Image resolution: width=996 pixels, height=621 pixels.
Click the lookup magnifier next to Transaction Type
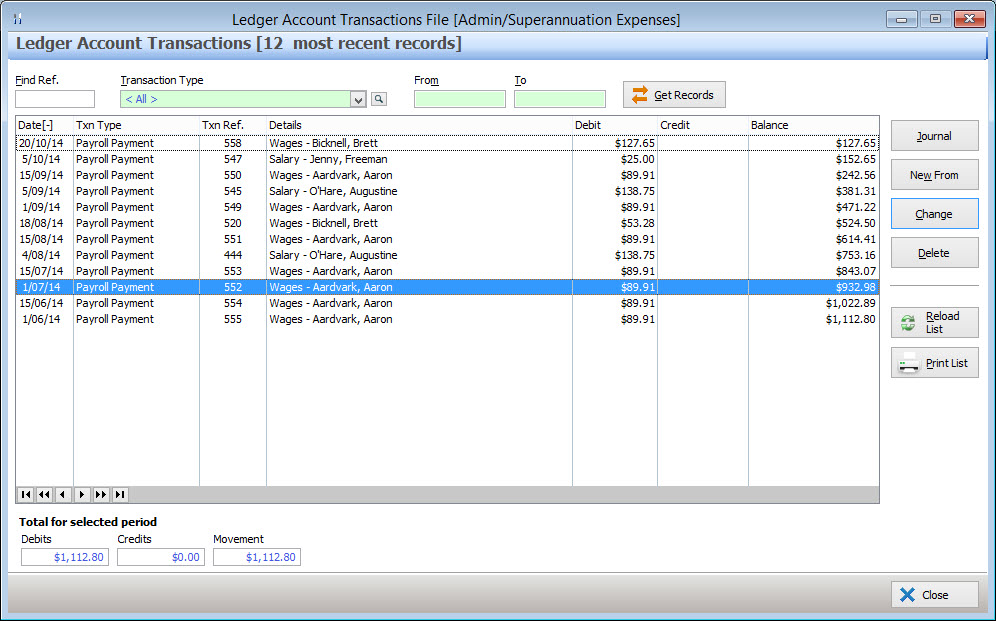coord(379,99)
